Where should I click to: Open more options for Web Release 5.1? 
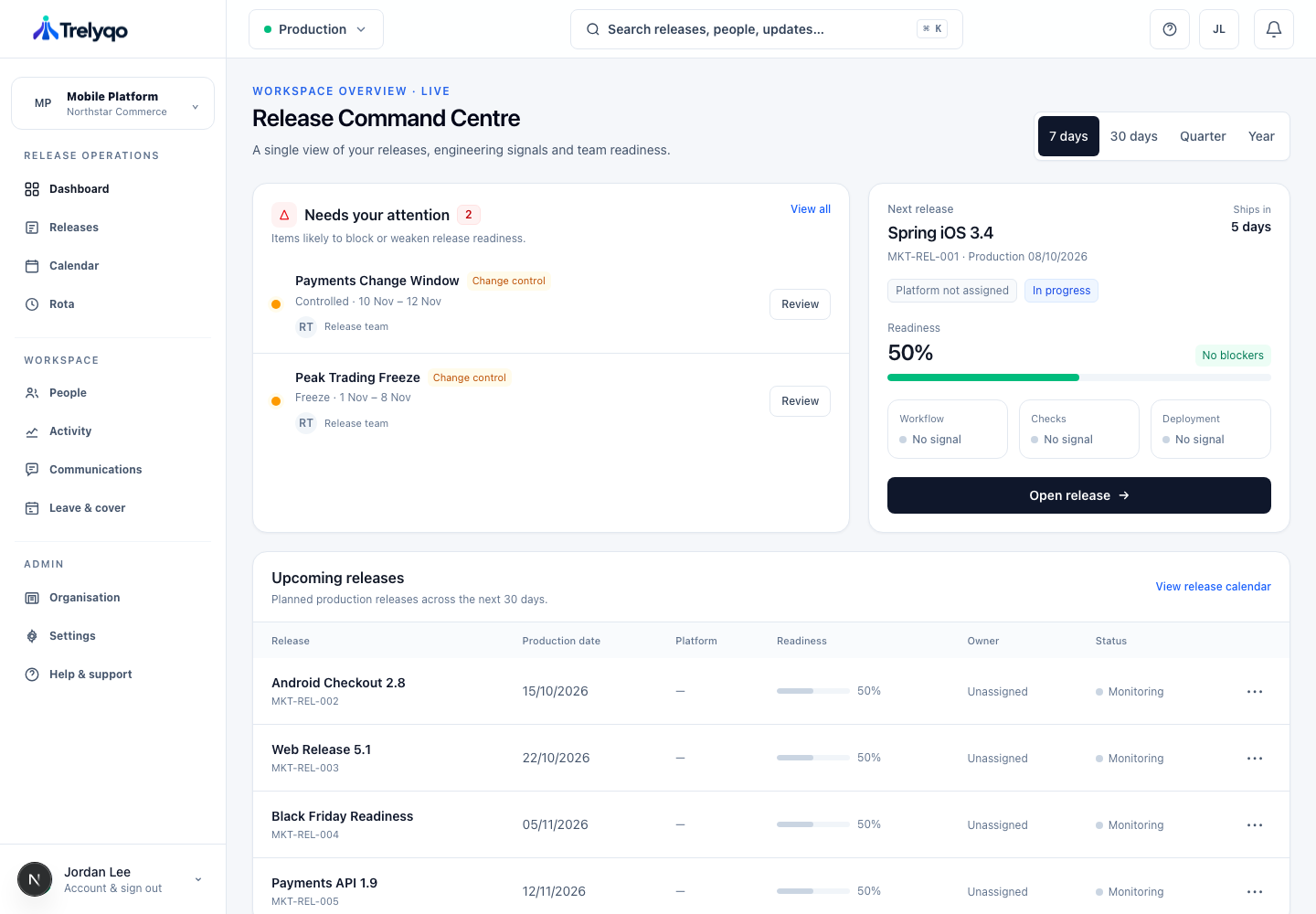(1255, 759)
